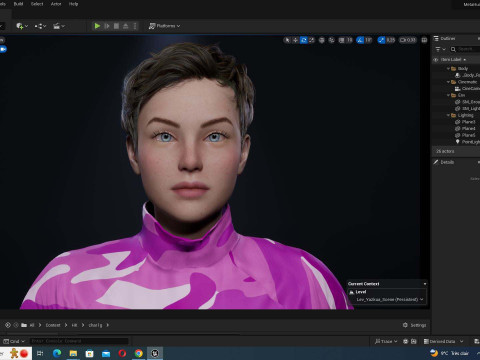Image resolution: width=480 pixels, height=360 pixels.
Task: Select the Lighting folder row
Action: pyautogui.click(x=456, y=115)
